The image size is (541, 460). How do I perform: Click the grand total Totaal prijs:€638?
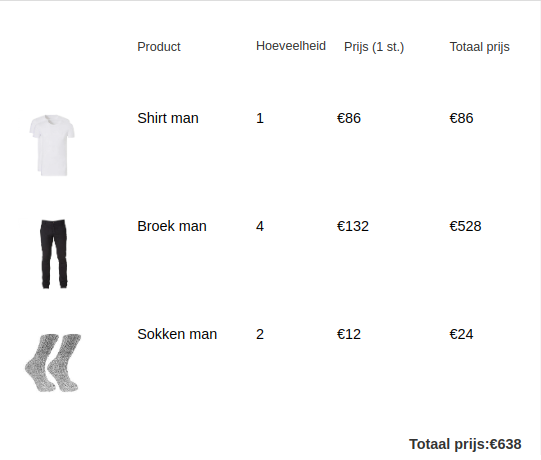pos(465,444)
